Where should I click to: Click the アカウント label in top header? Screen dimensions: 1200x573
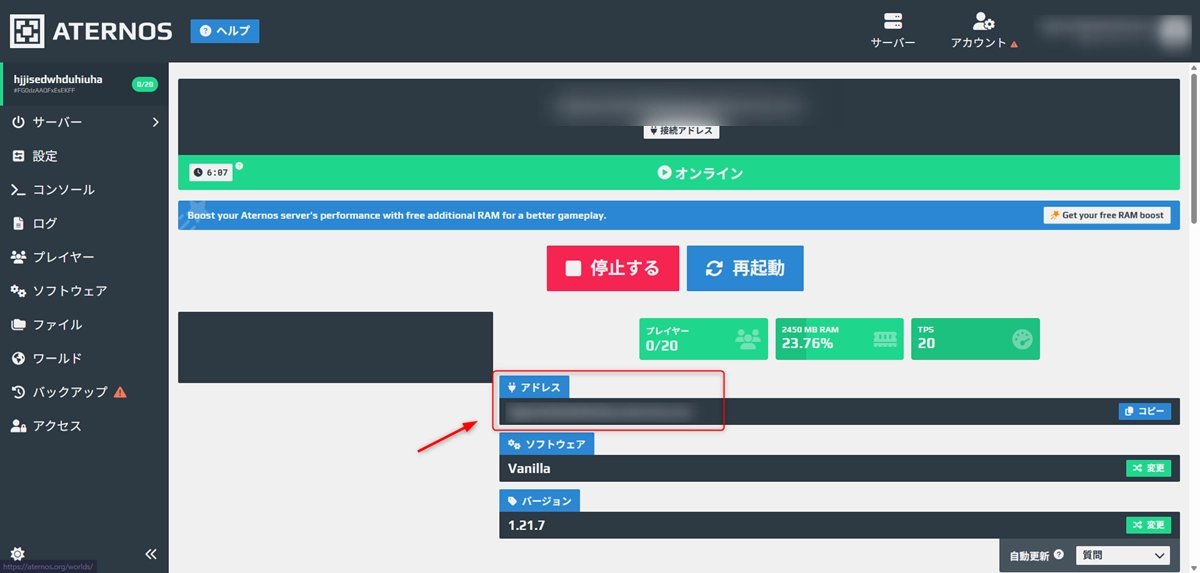tap(979, 43)
